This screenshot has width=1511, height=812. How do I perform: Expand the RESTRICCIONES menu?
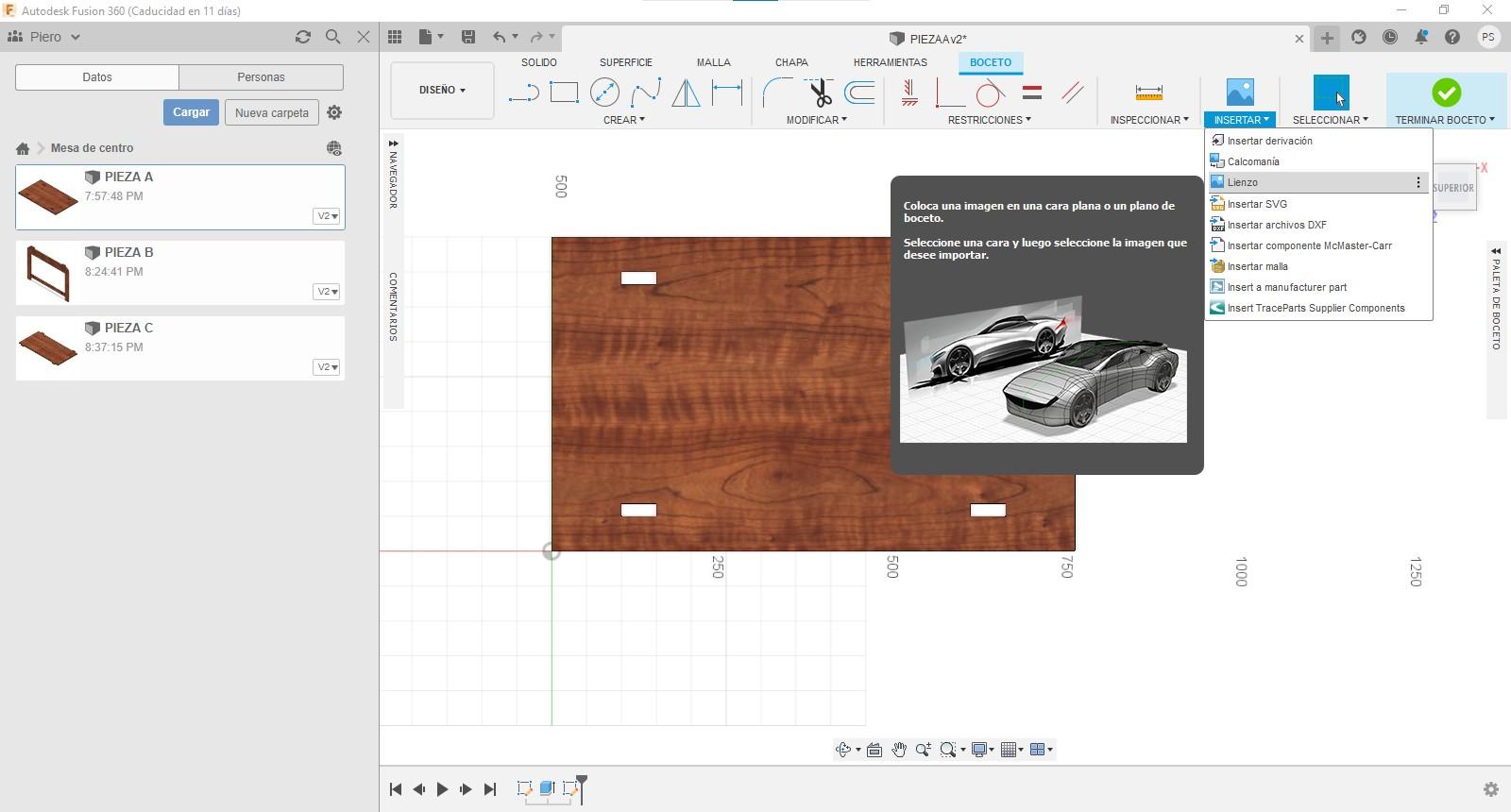click(990, 120)
